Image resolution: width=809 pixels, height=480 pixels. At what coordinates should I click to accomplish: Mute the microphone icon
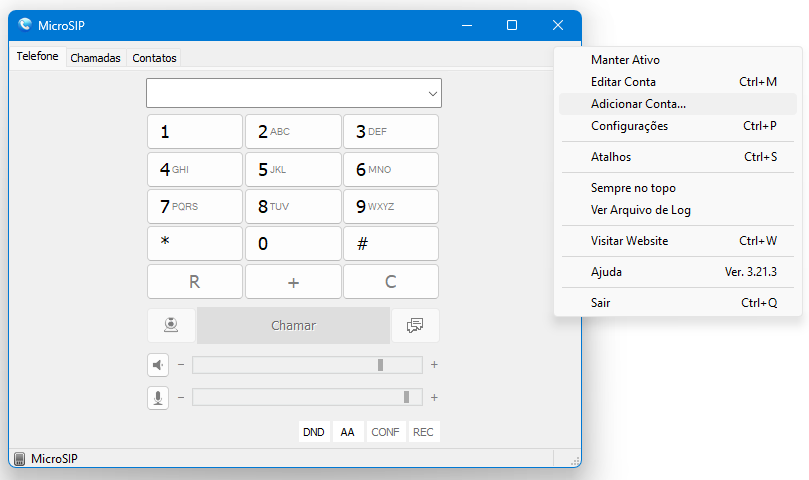tap(158, 398)
